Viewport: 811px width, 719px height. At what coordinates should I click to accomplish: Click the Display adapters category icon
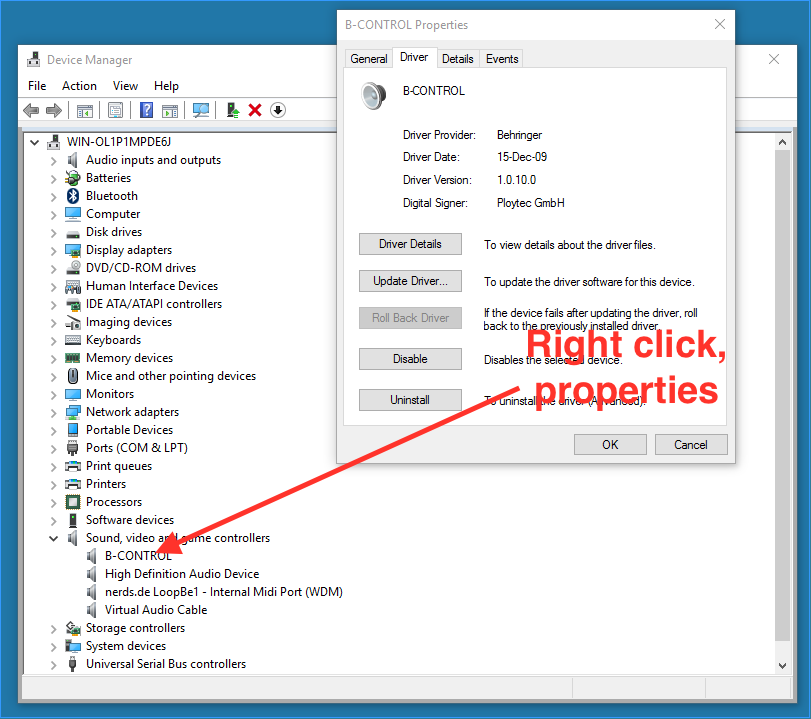[x=73, y=250]
